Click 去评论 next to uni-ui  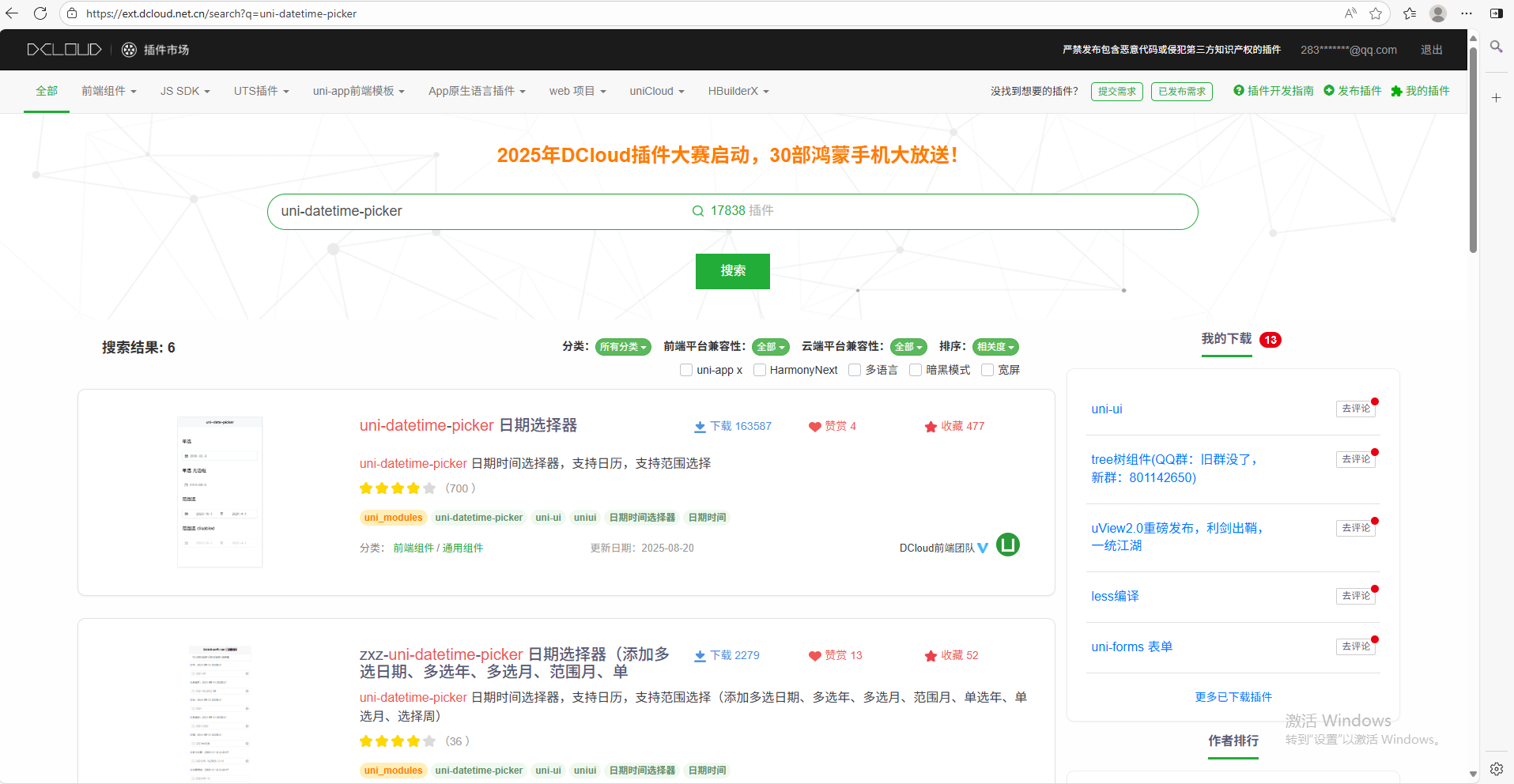click(1356, 409)
